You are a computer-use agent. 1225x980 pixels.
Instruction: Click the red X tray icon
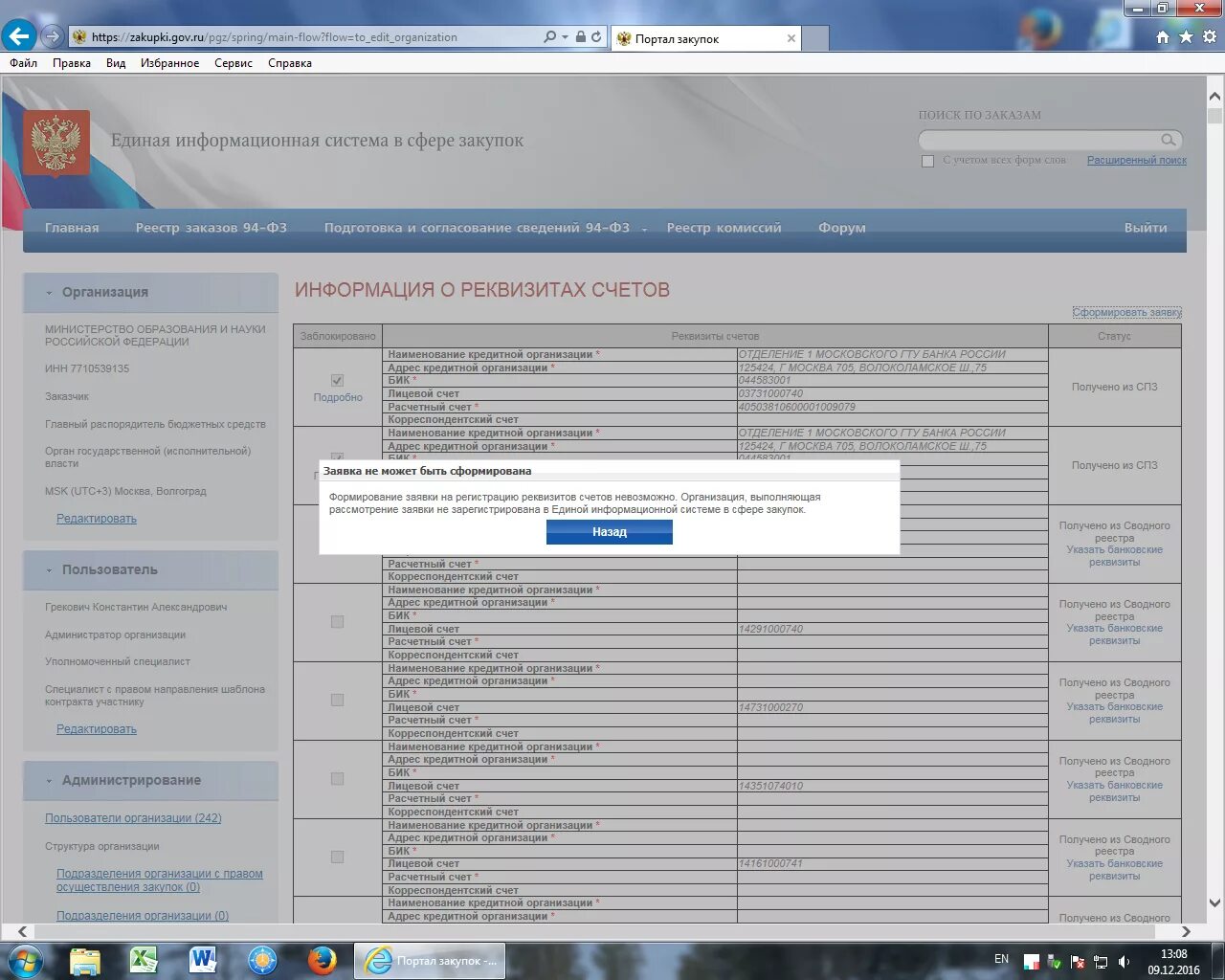click(1078, 961)
